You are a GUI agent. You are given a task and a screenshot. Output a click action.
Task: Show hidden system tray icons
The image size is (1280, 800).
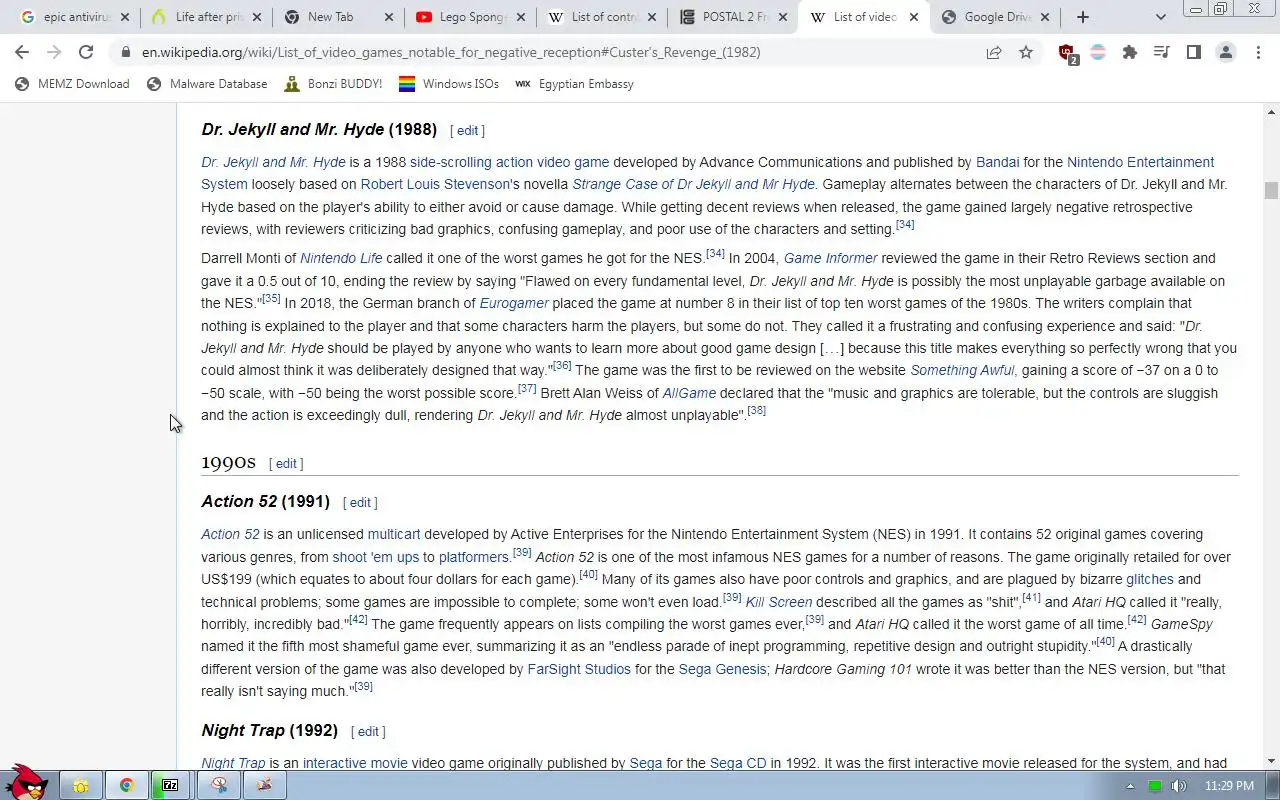pyautogui.click(x=1131, y=786)
